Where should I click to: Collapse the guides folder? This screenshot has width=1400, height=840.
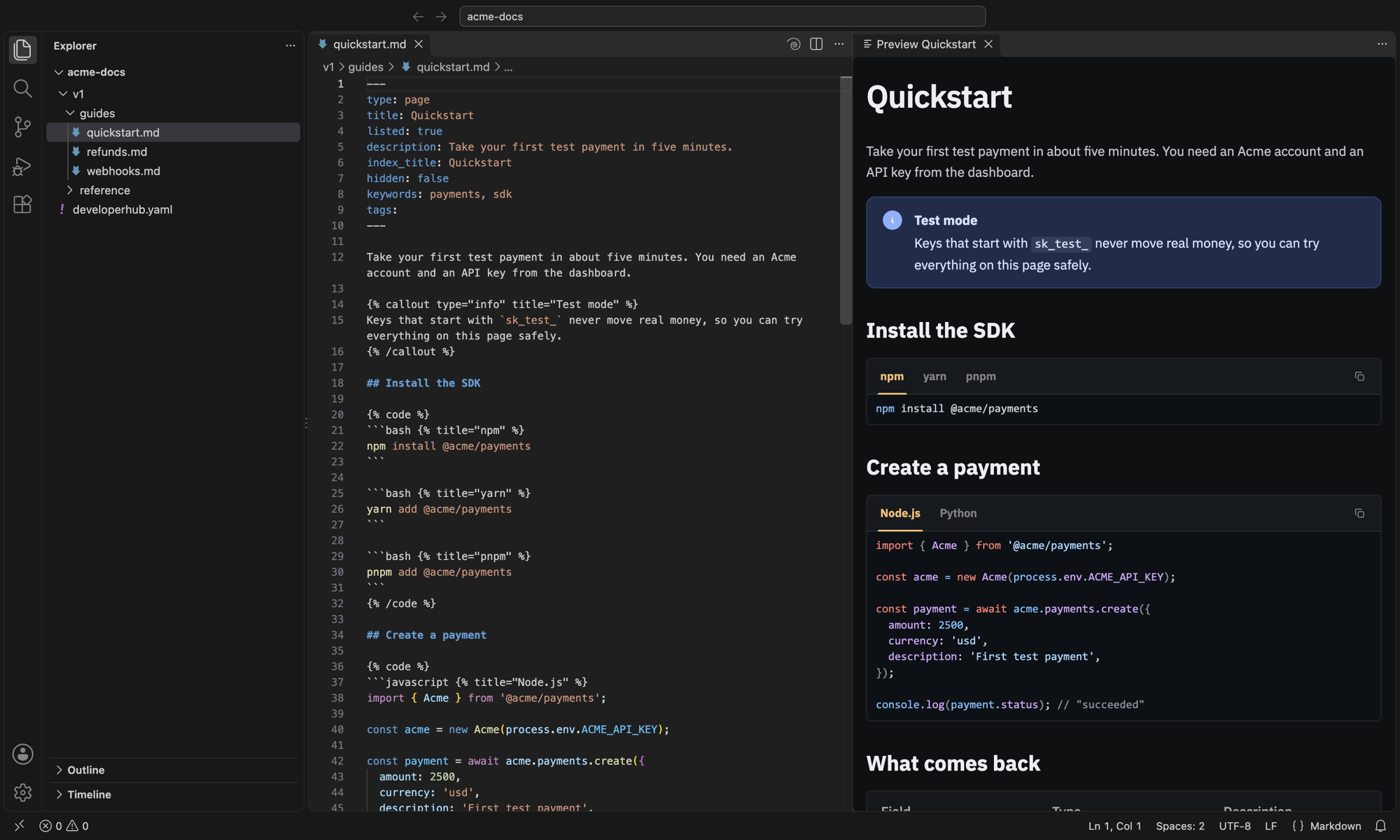tap(70, 113)
